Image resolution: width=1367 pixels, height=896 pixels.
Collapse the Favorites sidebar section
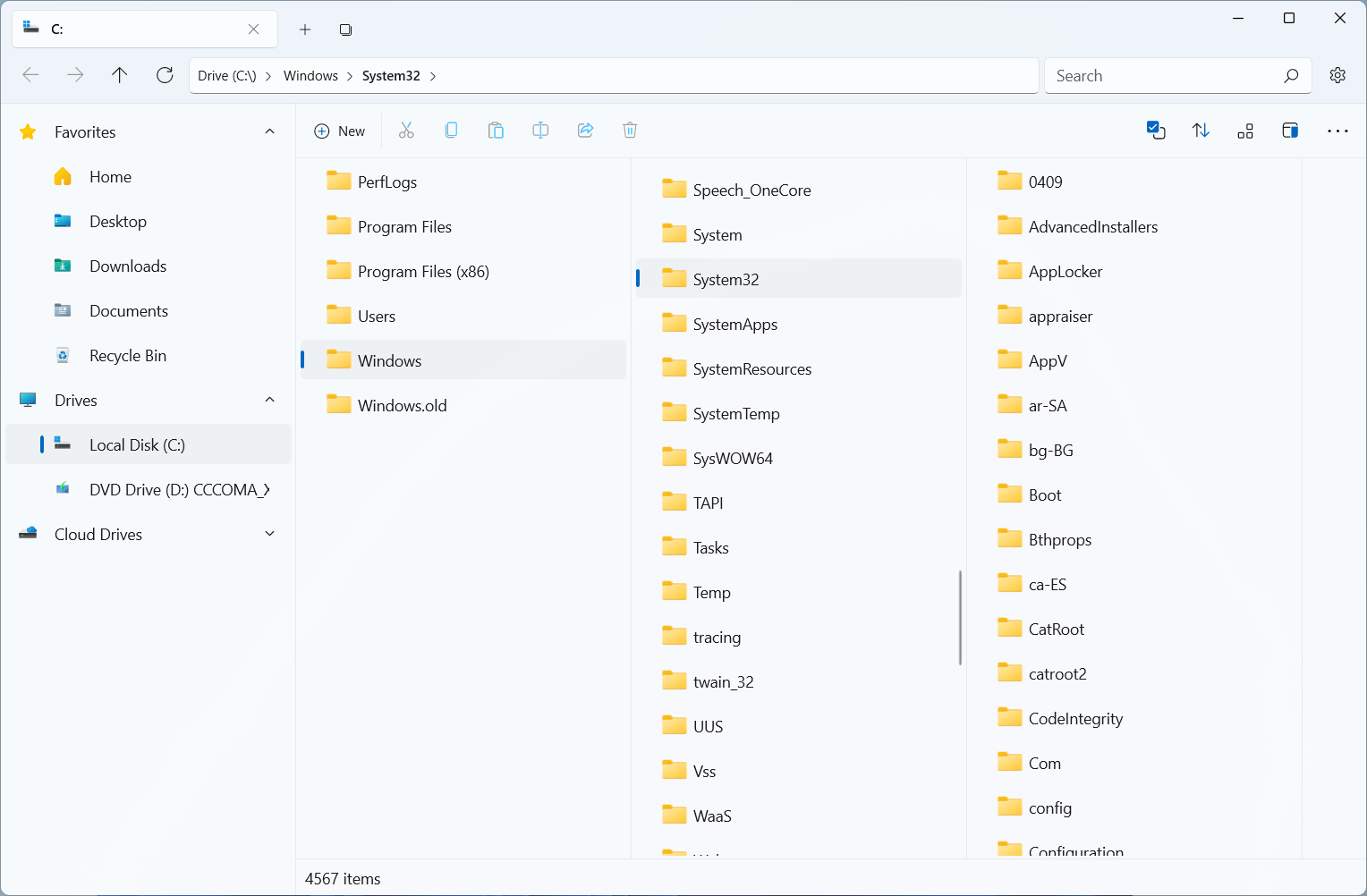(269, 132)
